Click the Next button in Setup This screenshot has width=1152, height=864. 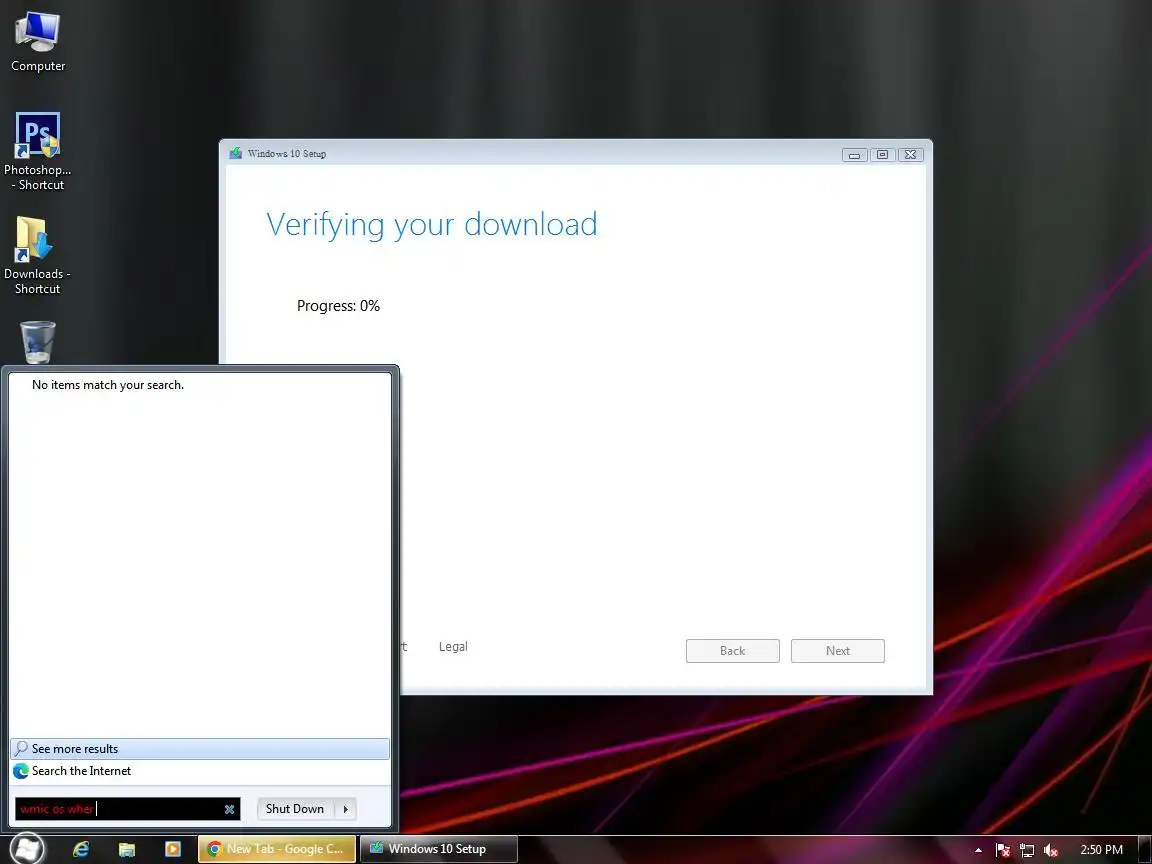click(838, 651)
